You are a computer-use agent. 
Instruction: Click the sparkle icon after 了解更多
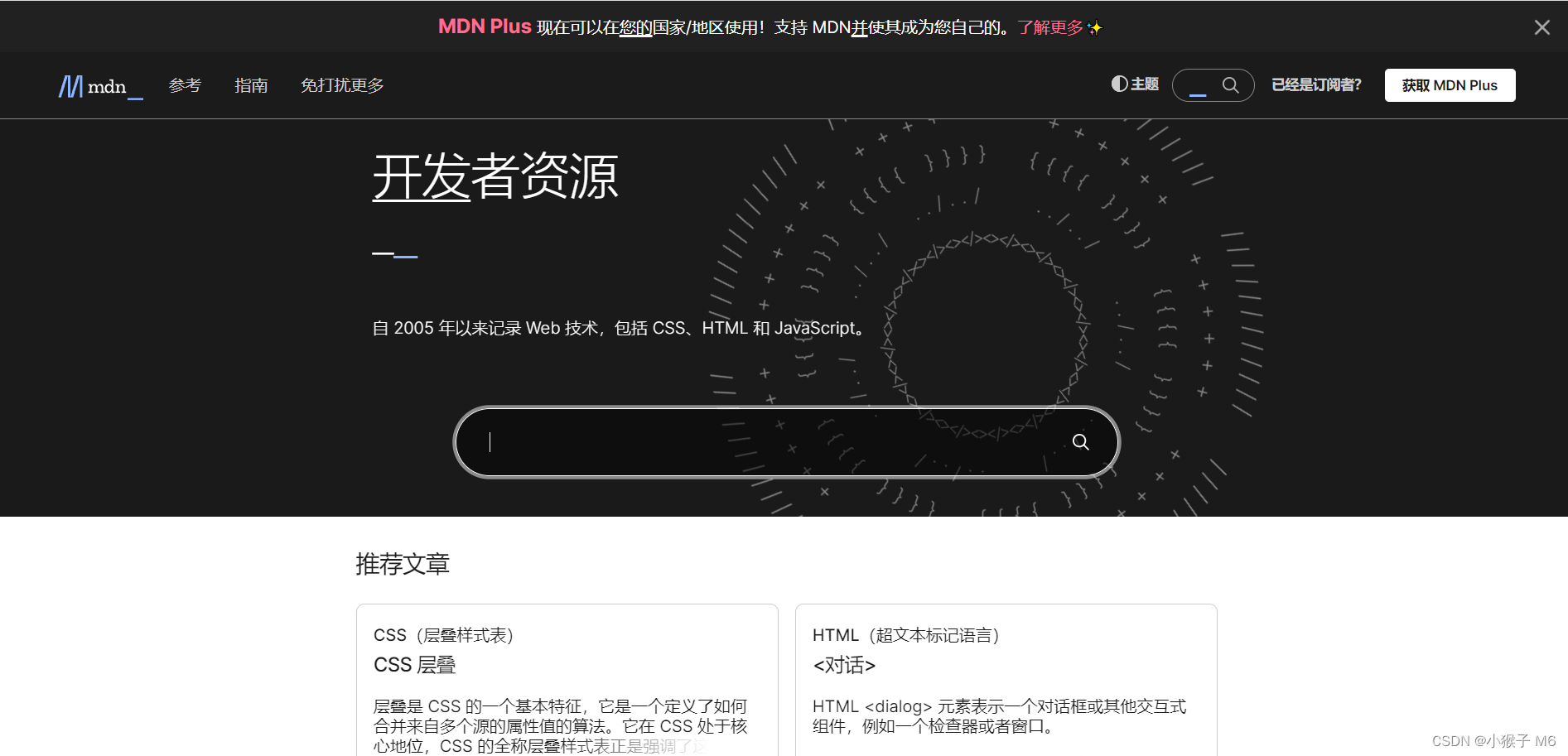click(x=1095, y=28)
